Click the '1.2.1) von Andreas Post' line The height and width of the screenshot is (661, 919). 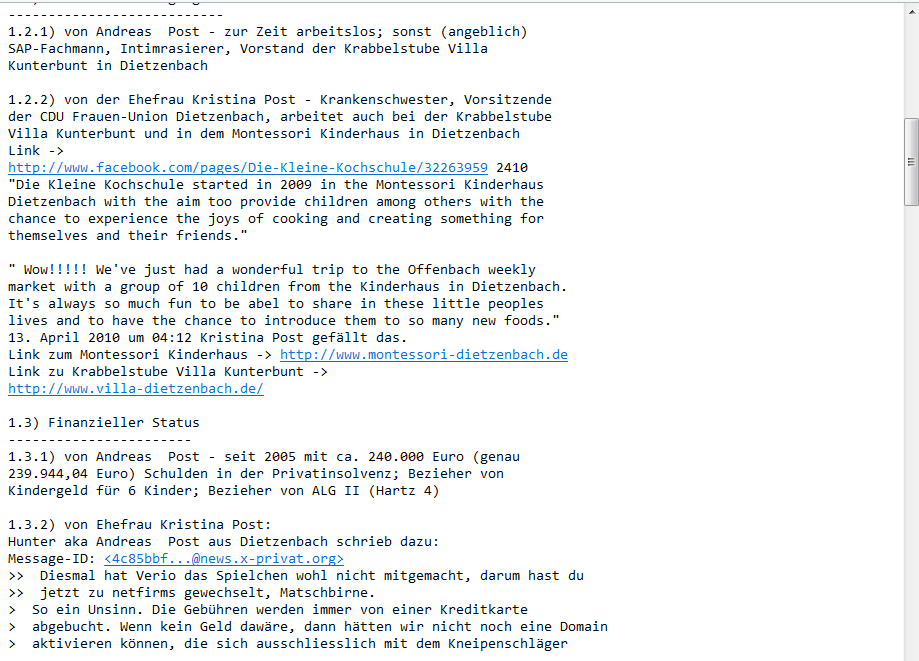coord(268,32)
